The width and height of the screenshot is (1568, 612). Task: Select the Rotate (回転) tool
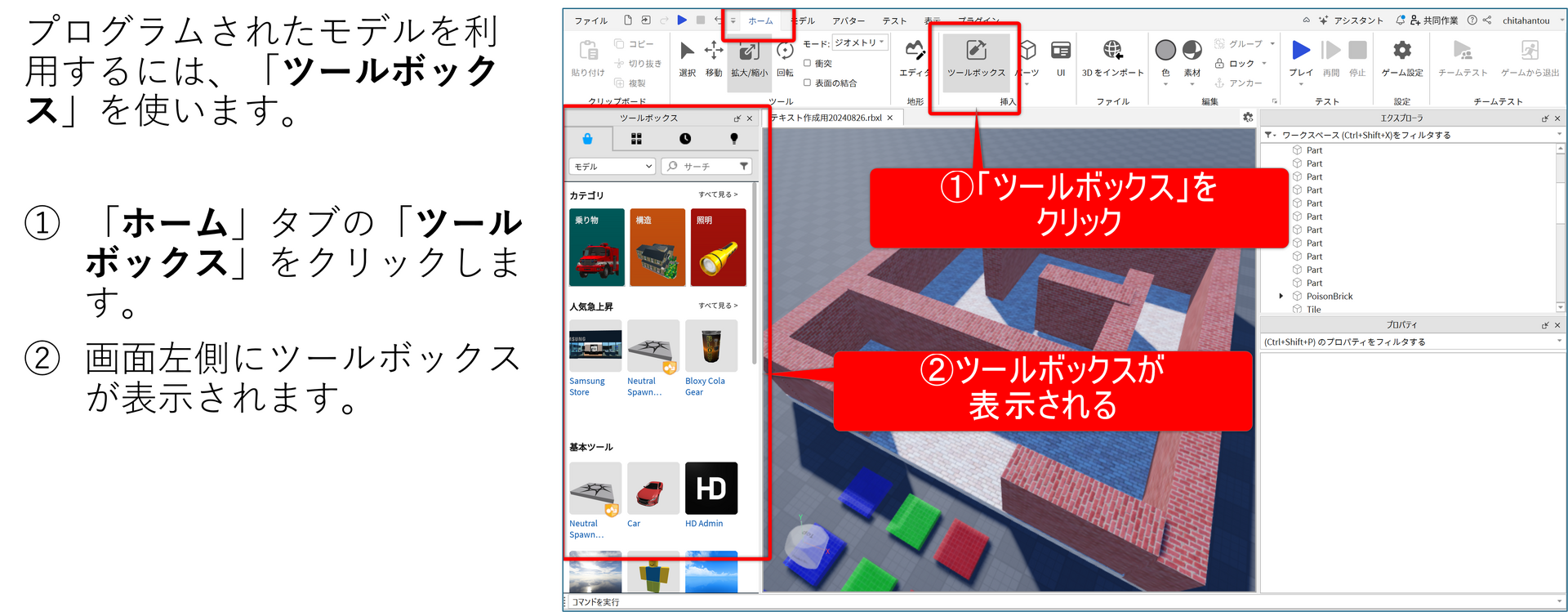coord(785,57)
